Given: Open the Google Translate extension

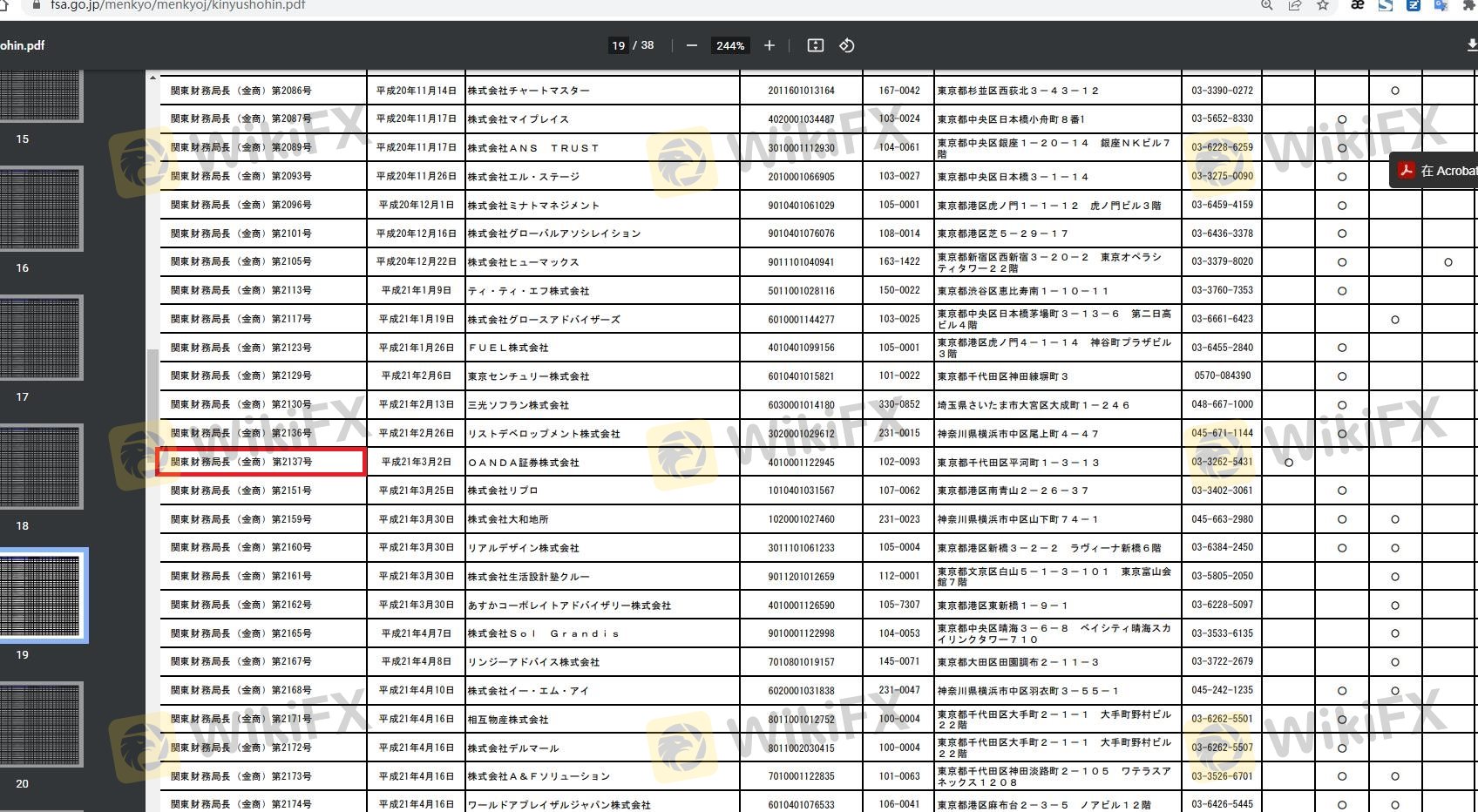Looking at the screenshot, I should pyautogui.click(x=1441, y=5).
